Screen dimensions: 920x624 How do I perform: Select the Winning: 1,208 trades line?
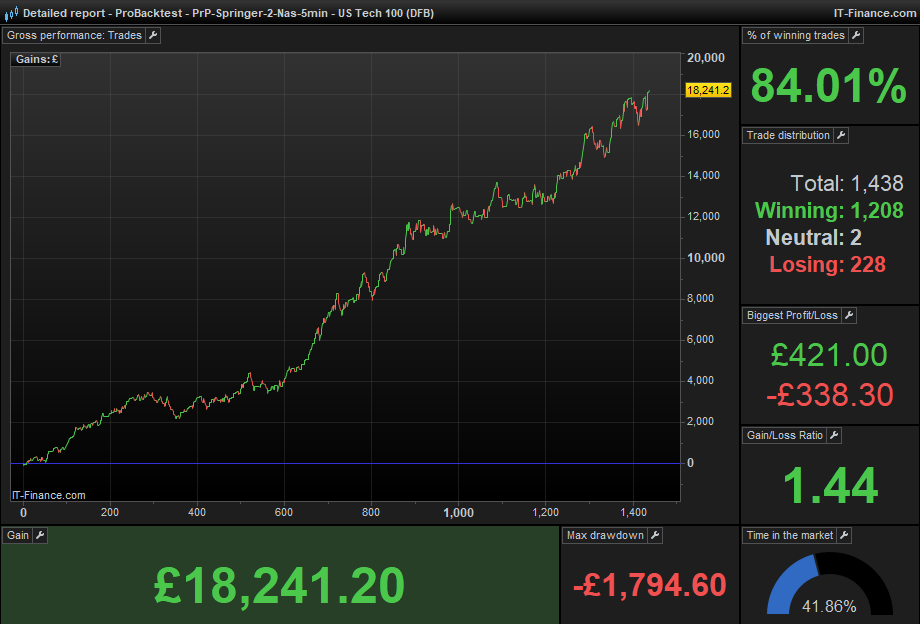[829, 210]
